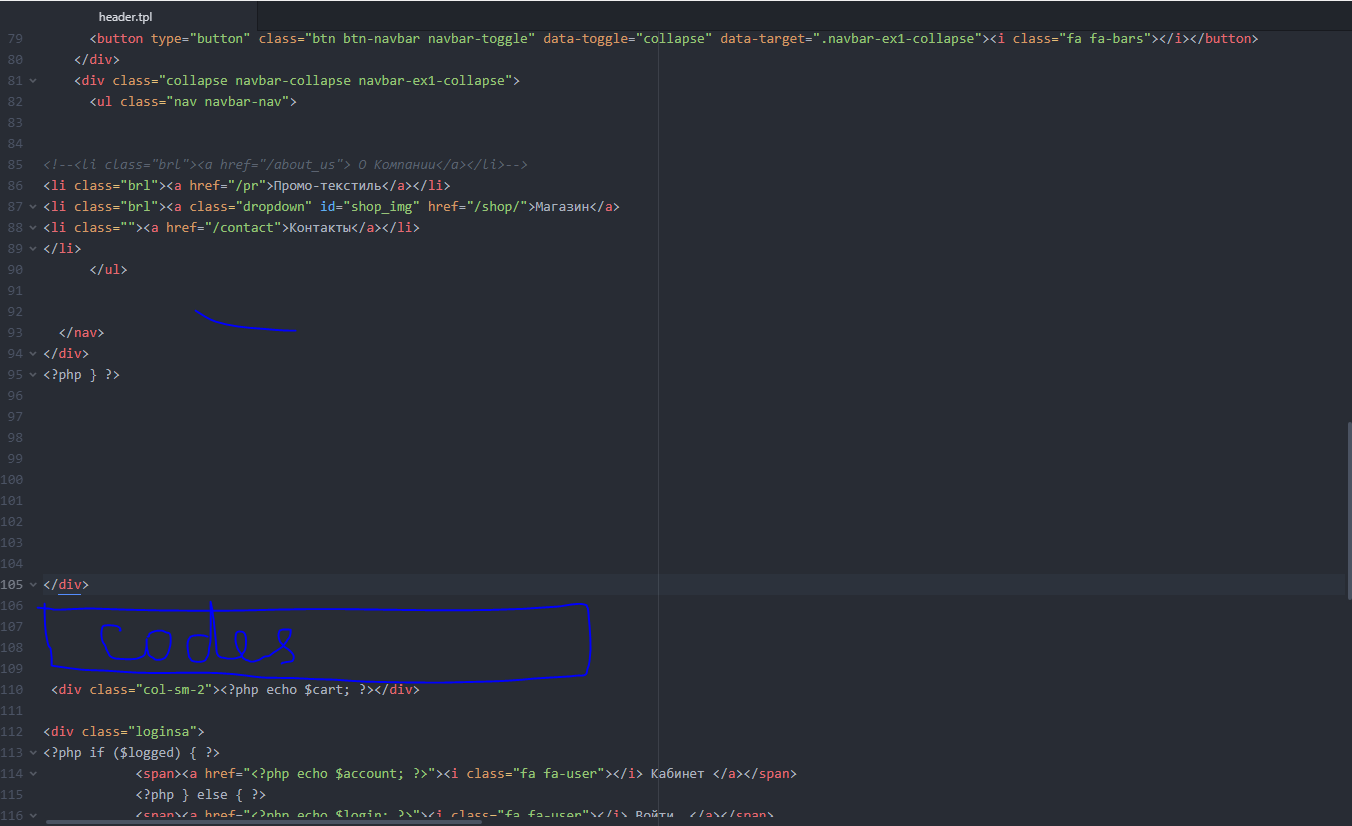Click "<?php } else { ?>" on line 115
The height and width of the screenshot is (826, 1352).
(x=201, y=794)
